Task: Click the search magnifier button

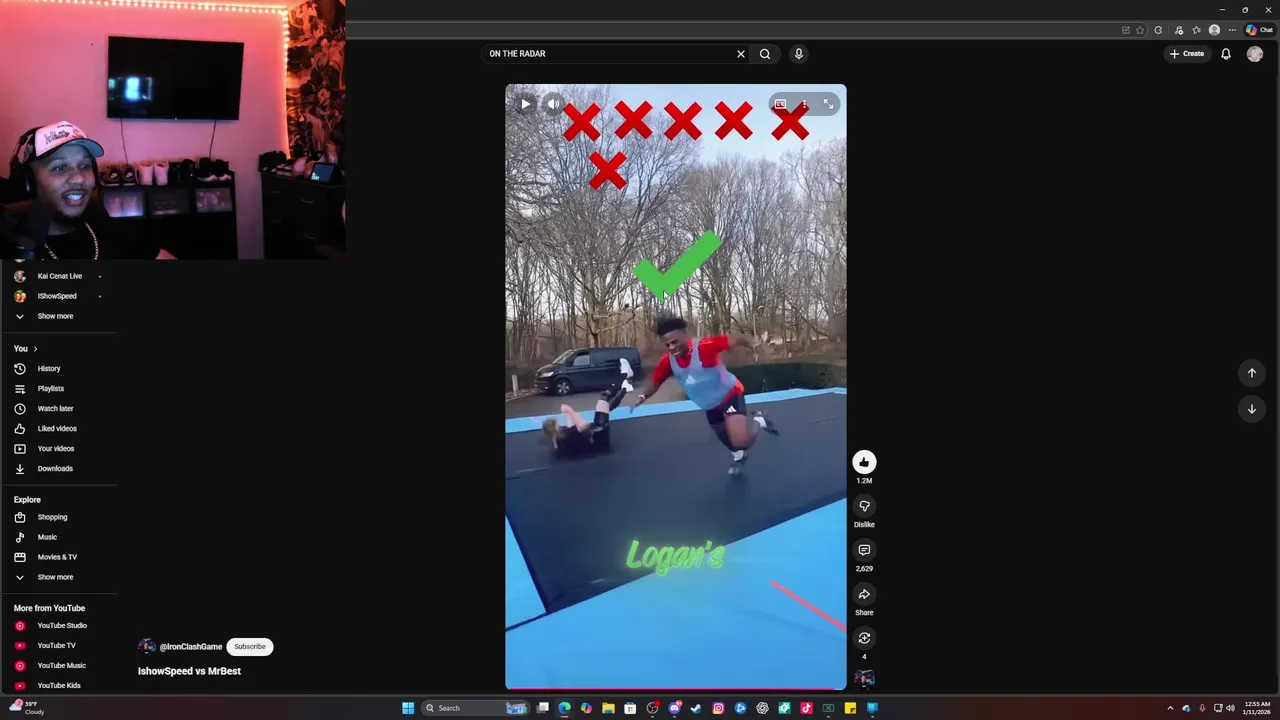Action: pyautogui.click(x=765, y=54)
